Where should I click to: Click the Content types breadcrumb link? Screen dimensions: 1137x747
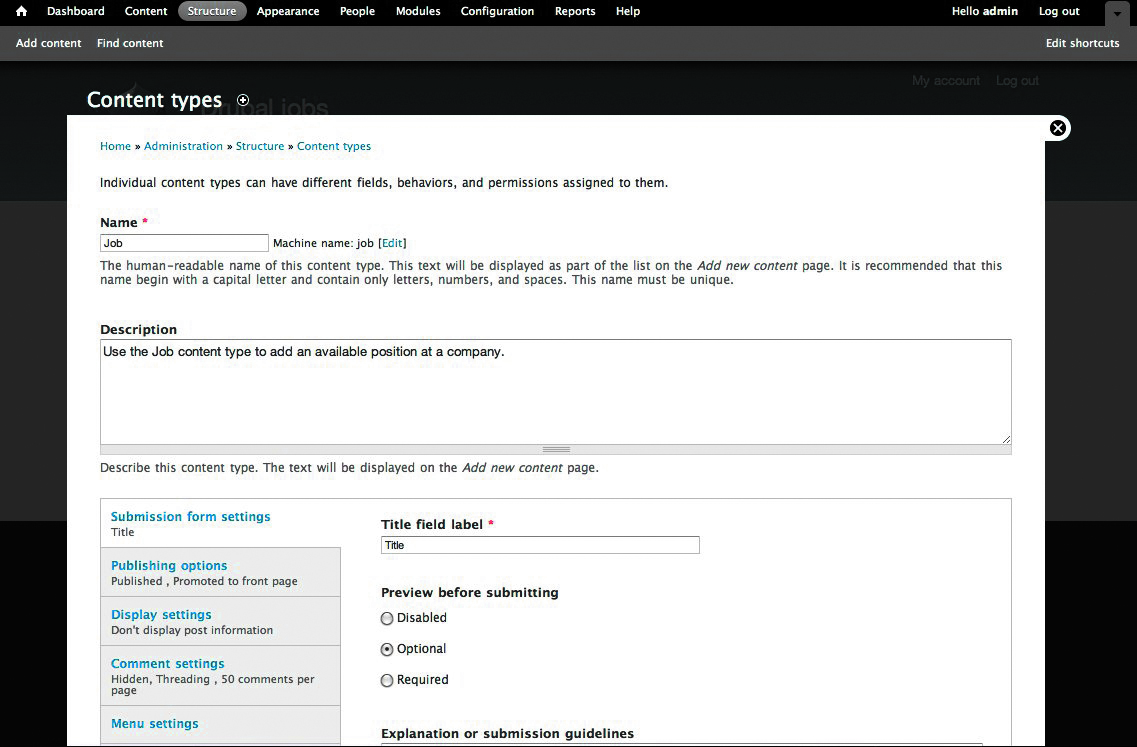[334, 146]
